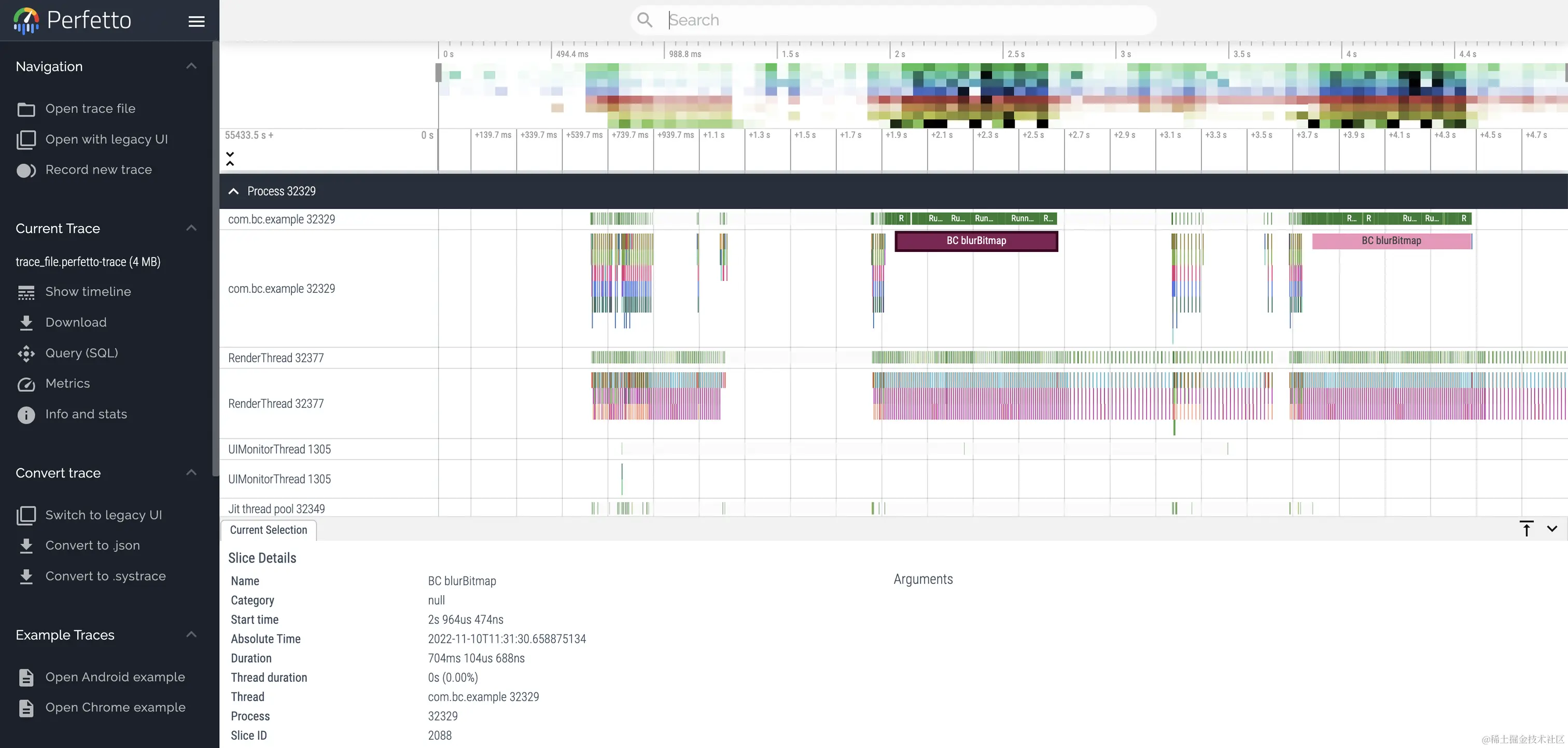Collapse the Example Traces section
The width and height of the screenshot is (1568, 748).
191,635
